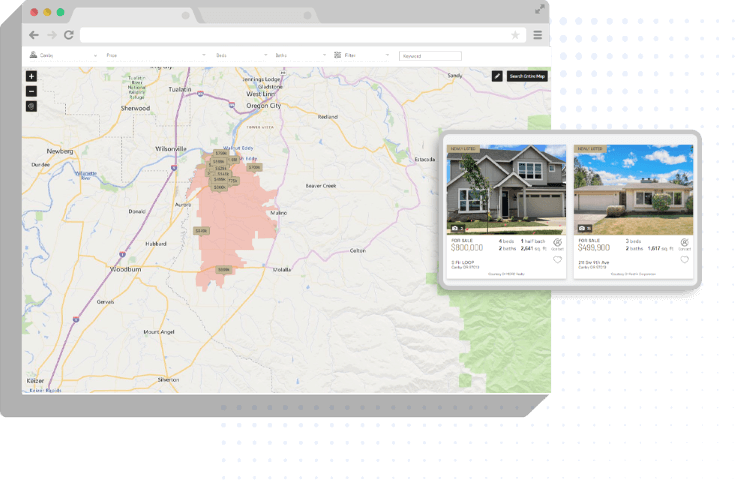Bookmark page with the star icon
735x480 pixels.
tap(515, 35)
